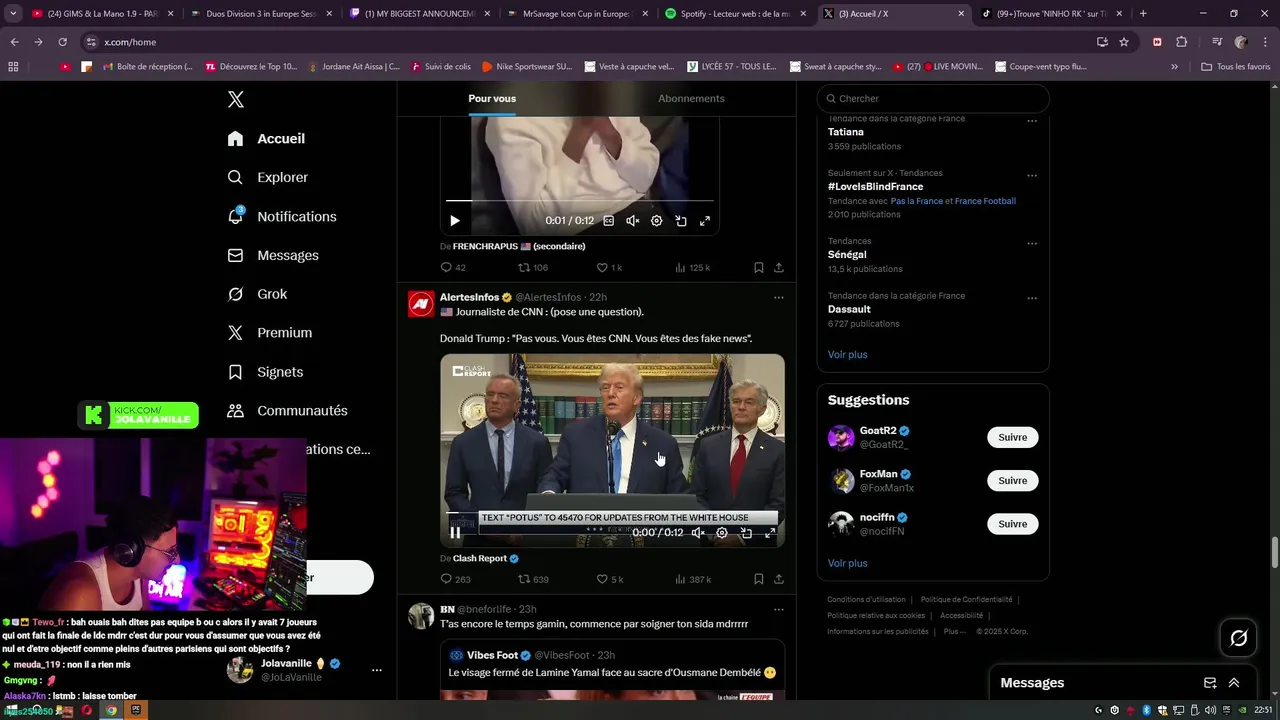
Task: Make the FRENCHRAPUS video fullscreen
Action: click(x=705, y=221)
